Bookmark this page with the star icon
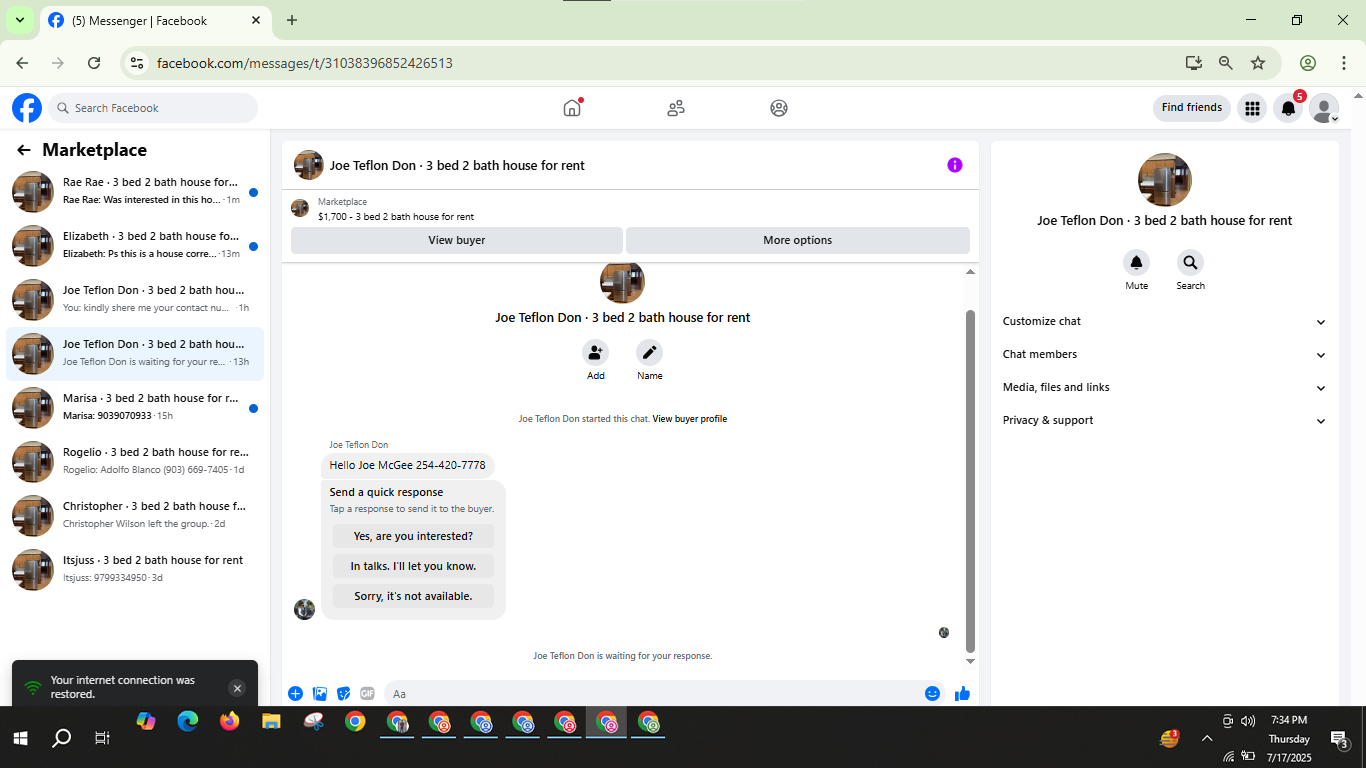 coord(1258,63)
